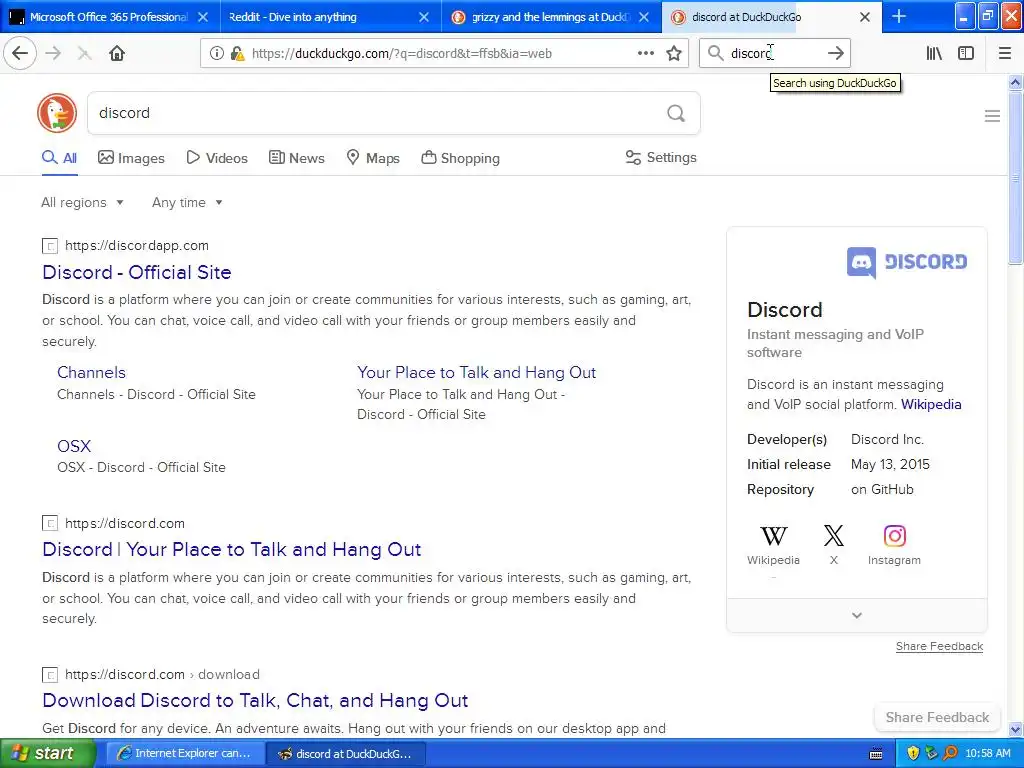Select the Shopping search category

point(460,158)
